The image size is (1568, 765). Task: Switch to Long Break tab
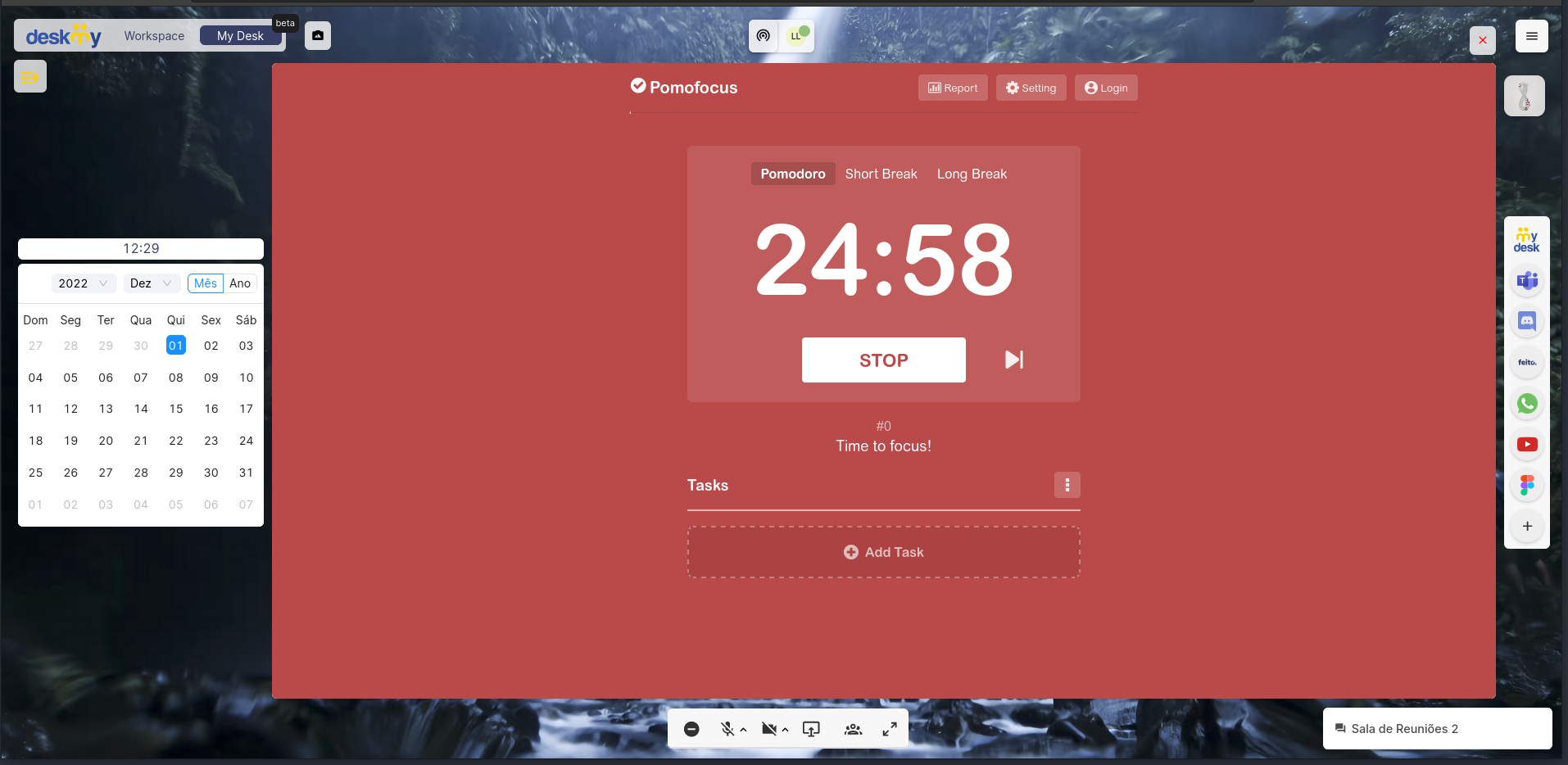(972, 174)
